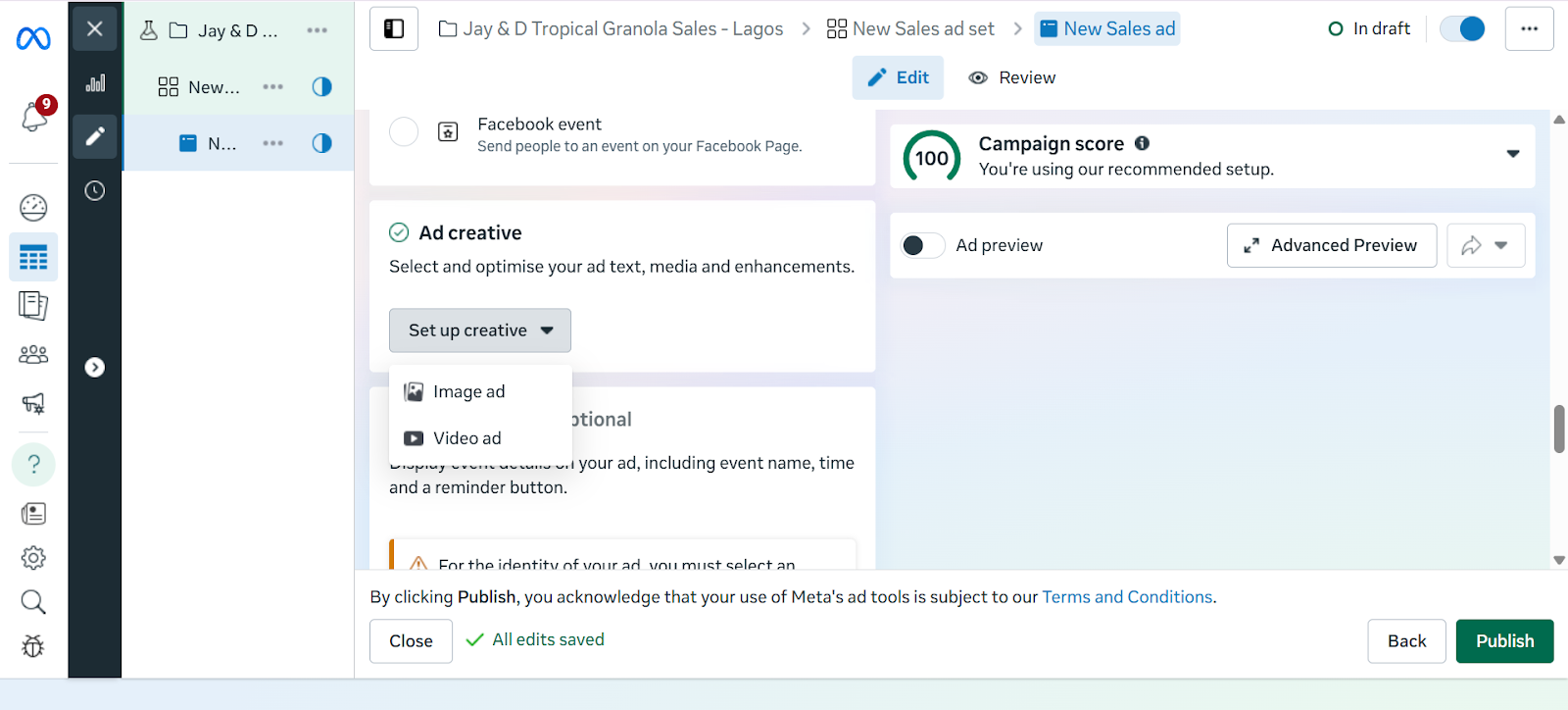Click the share arrow icon
The height and width of the screenshot is (710, 1568).
1471,245
